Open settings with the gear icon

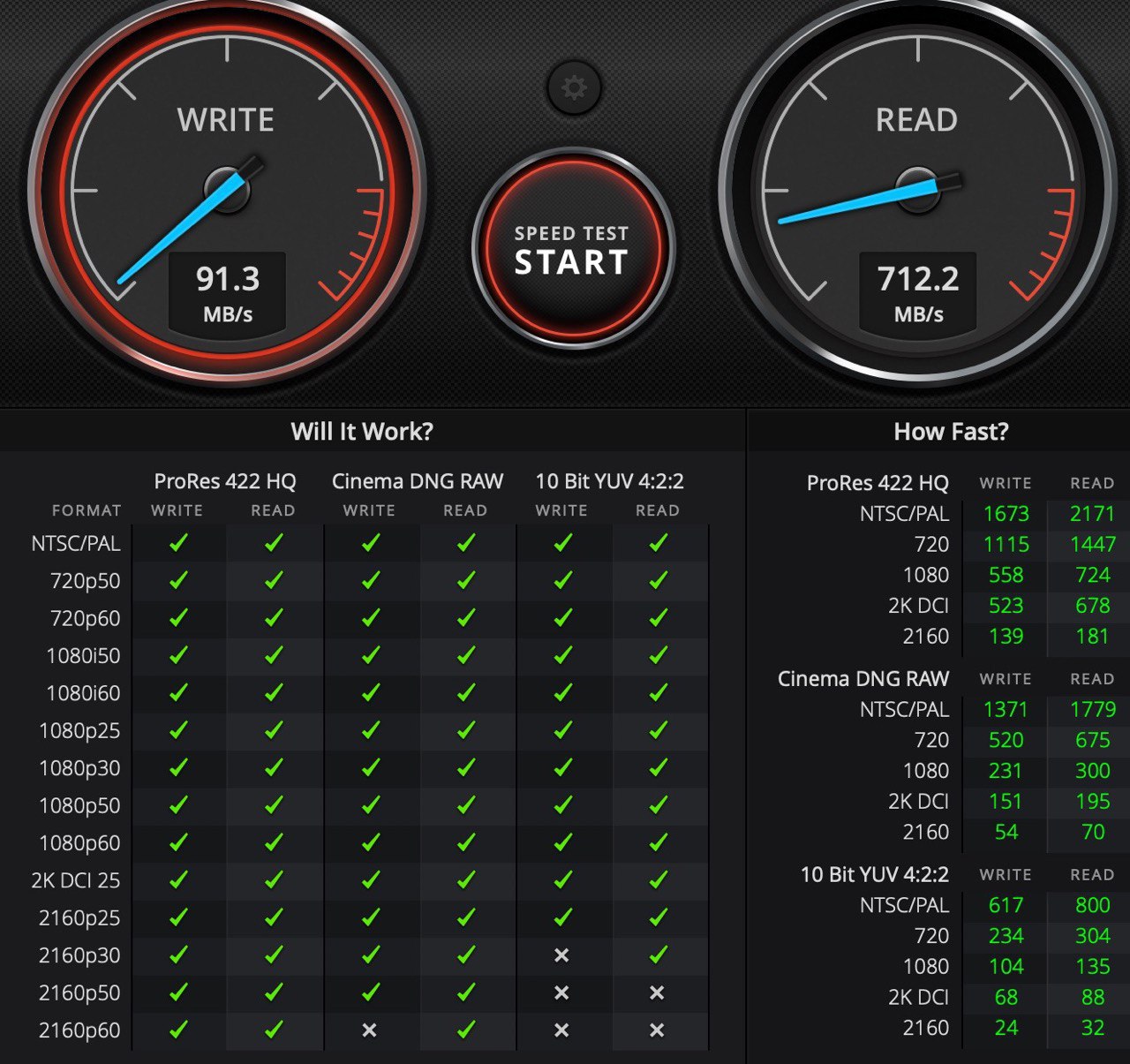[x=574, y=87]
